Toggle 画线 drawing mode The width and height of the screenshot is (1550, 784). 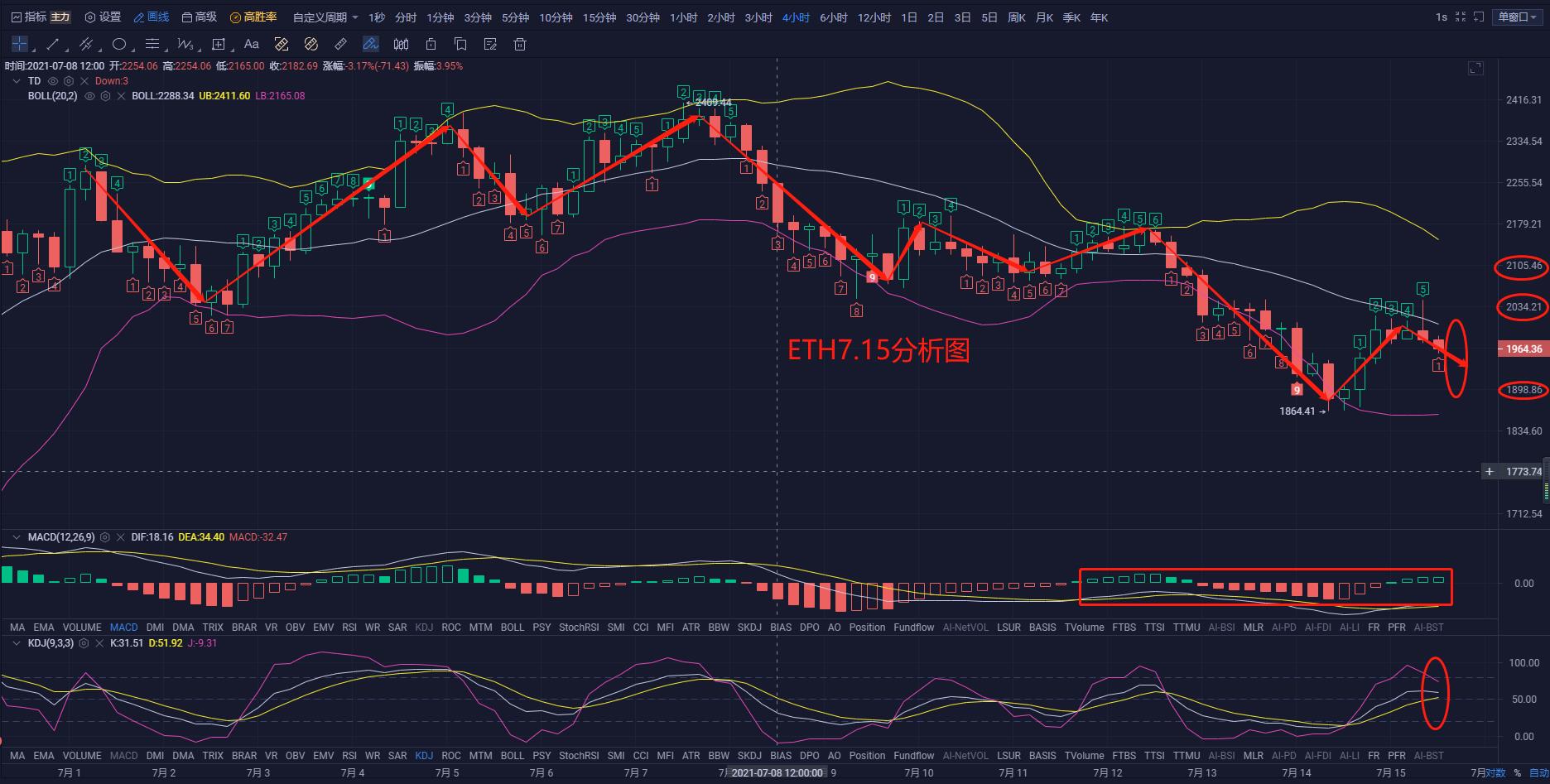[x=152, y=17]
